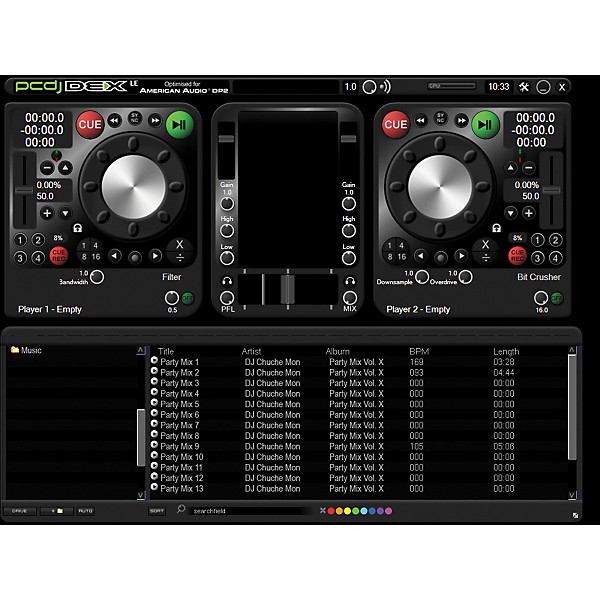Select the Party Mix 9 track row
The image size is (600, 600).
359,446
